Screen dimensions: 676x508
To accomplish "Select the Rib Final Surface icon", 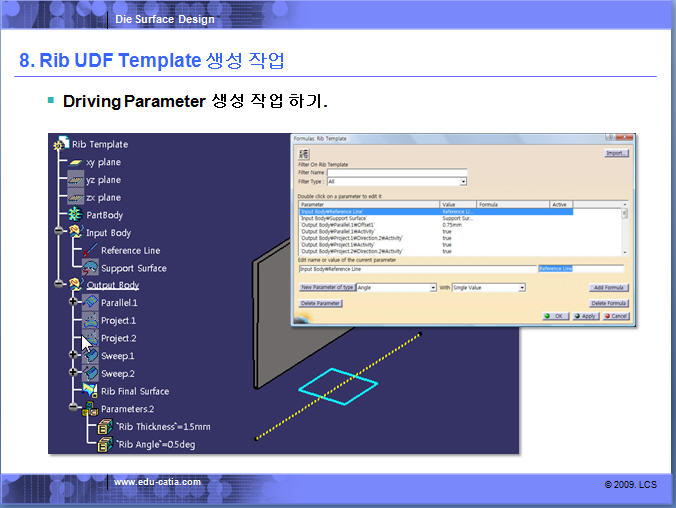I will pos(90,391).
